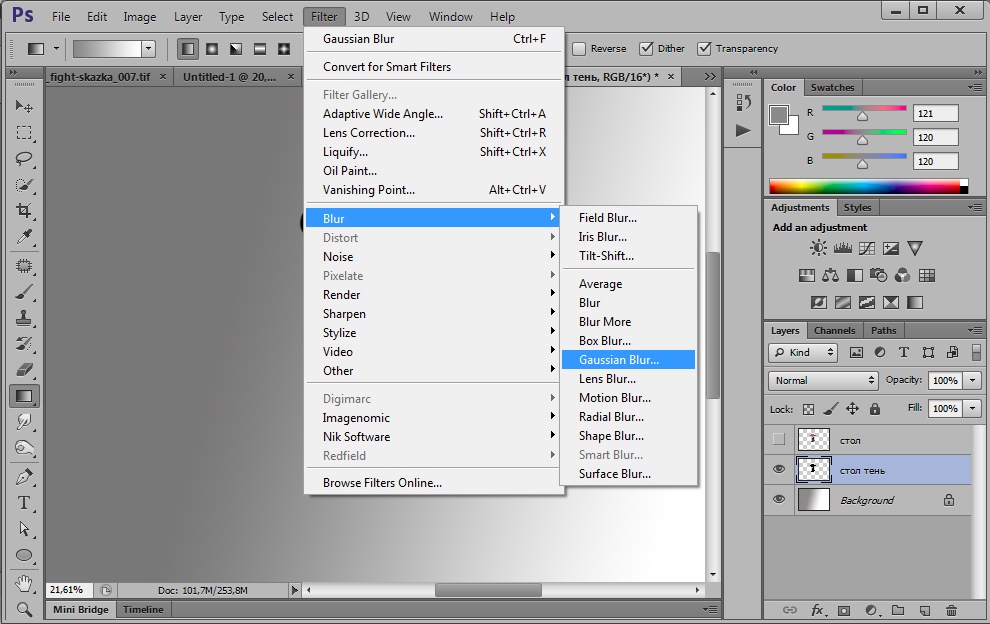This screenshot has height=624, width=990.
Task: Select the Eraser tool
Action: point(24,370)
